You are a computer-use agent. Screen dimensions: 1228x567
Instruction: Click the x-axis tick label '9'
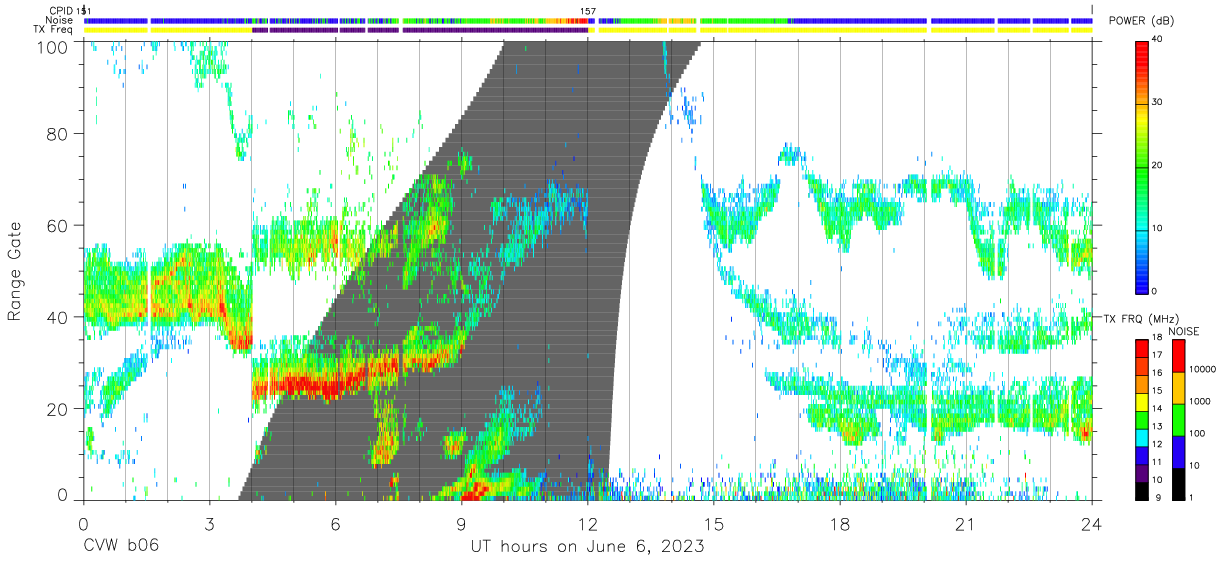tap(461, 522)
